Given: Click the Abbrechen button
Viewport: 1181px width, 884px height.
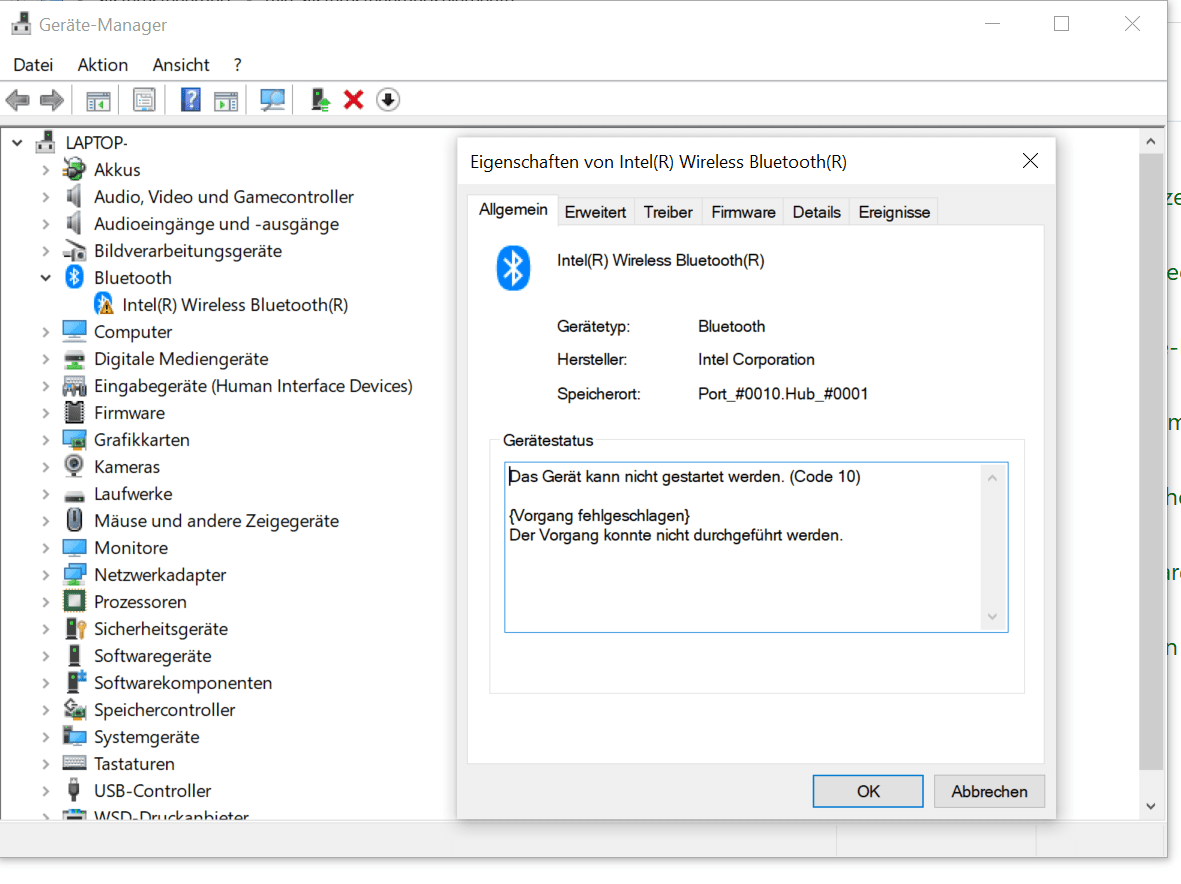Looking at the screenshot, I should [x=989, y=791].
